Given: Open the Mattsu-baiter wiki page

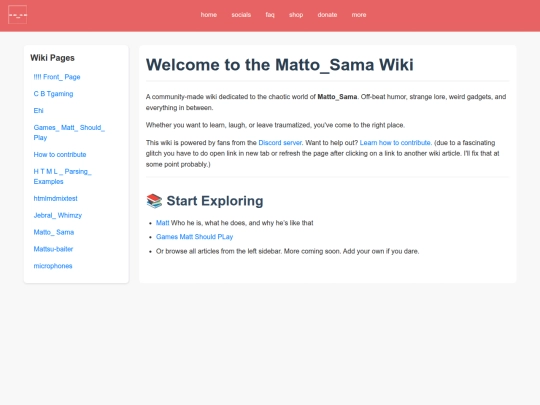Looking at the screenshot, I should (x=53, y=249).
